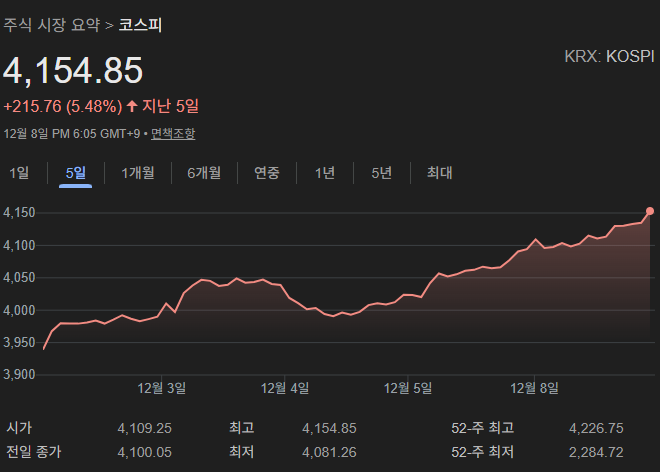Image resolution: width=660 pixels, height=472 pixels.
Task: Click the red up-arrow change indicator
Action: (132, 106)
